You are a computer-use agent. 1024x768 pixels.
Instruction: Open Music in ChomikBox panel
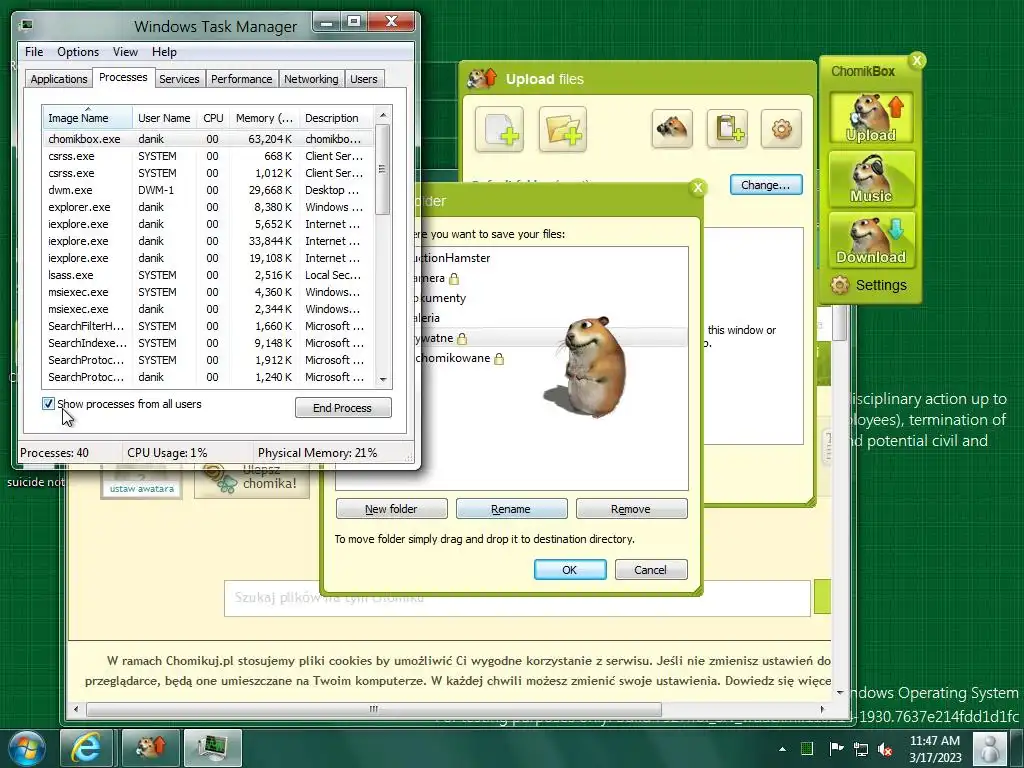(871, 179)
